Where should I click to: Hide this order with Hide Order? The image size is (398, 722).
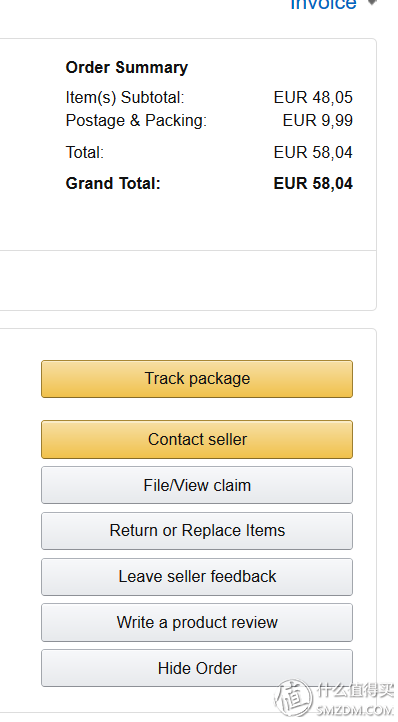(x=197, y=668)
